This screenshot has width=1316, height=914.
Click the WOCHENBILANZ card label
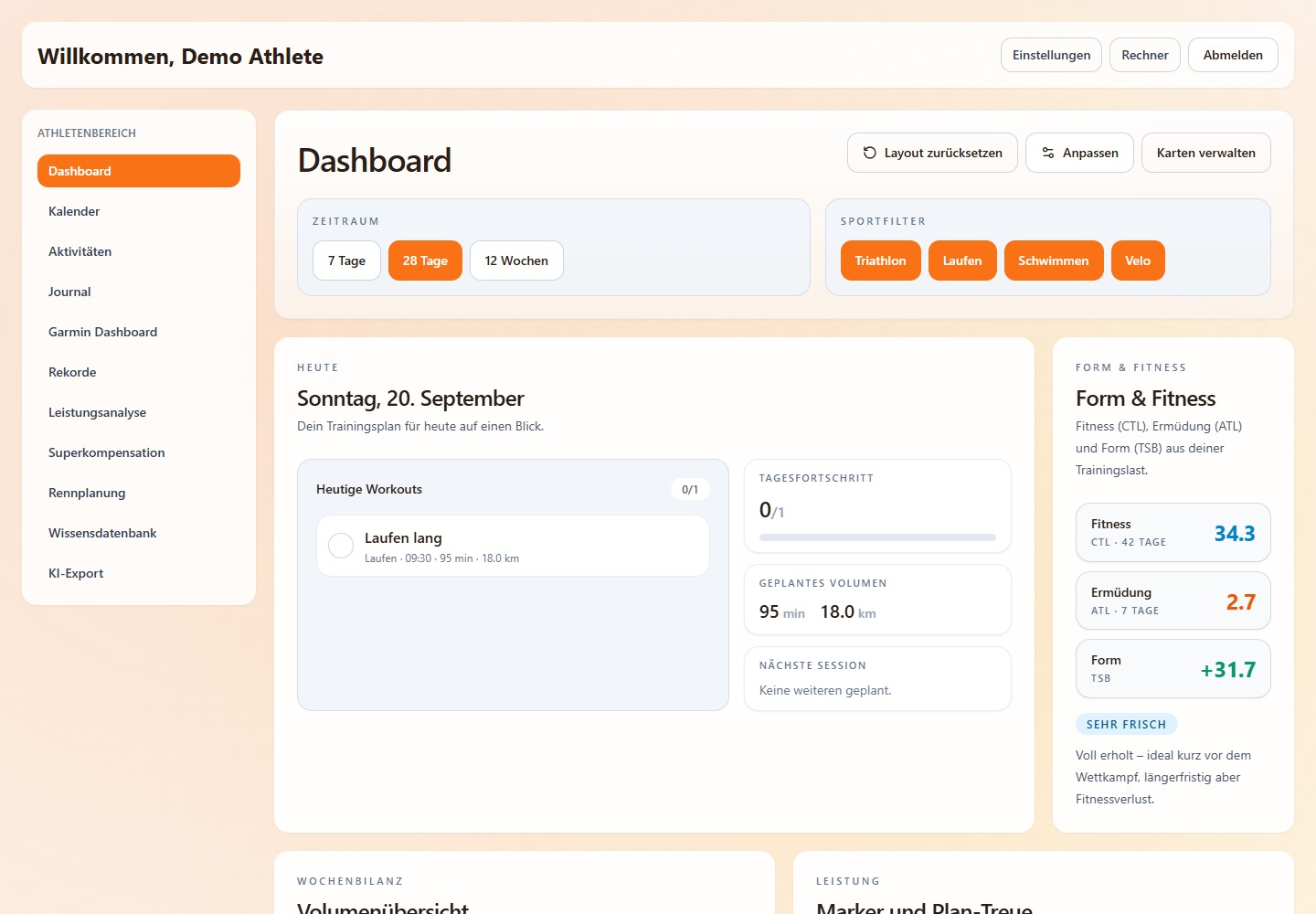(x=350, y=881)
